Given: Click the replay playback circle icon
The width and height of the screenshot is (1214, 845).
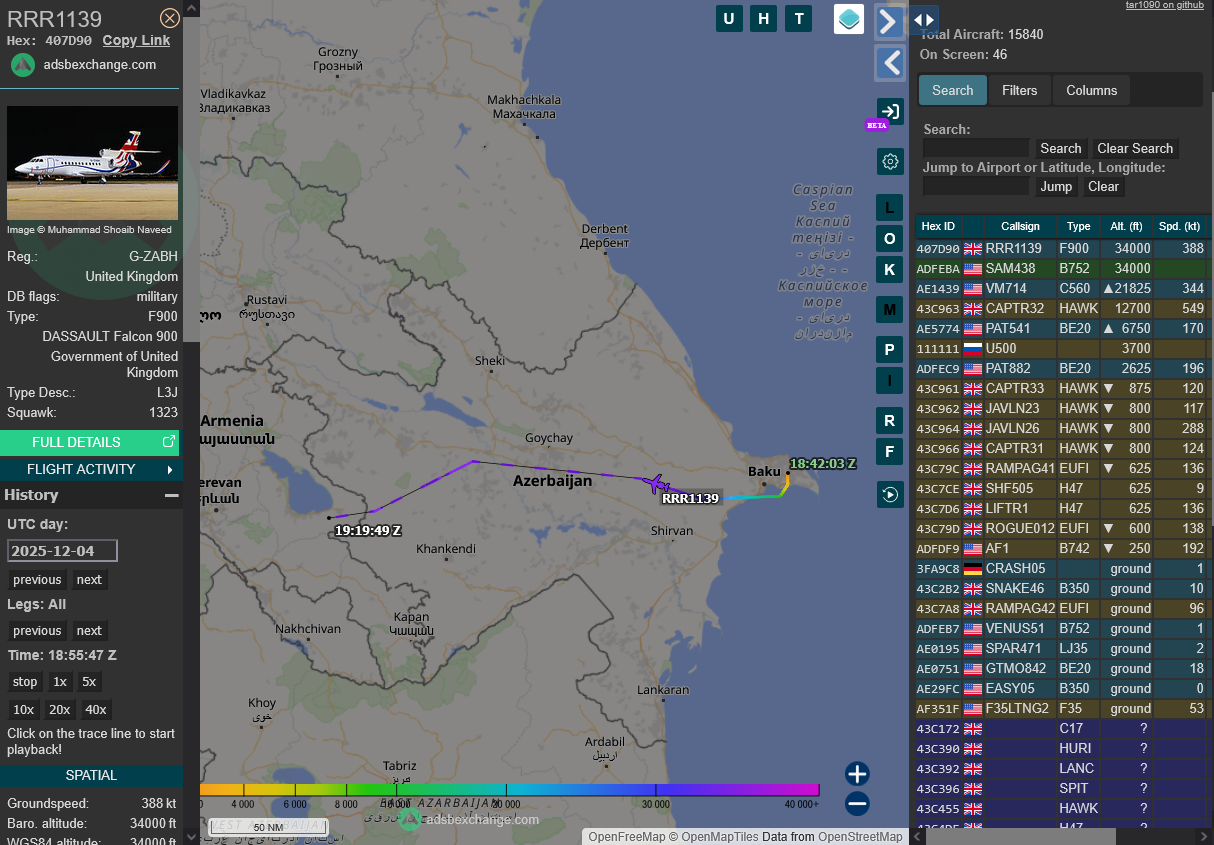Looking at the screenshot, I should [x=890, y=494].
